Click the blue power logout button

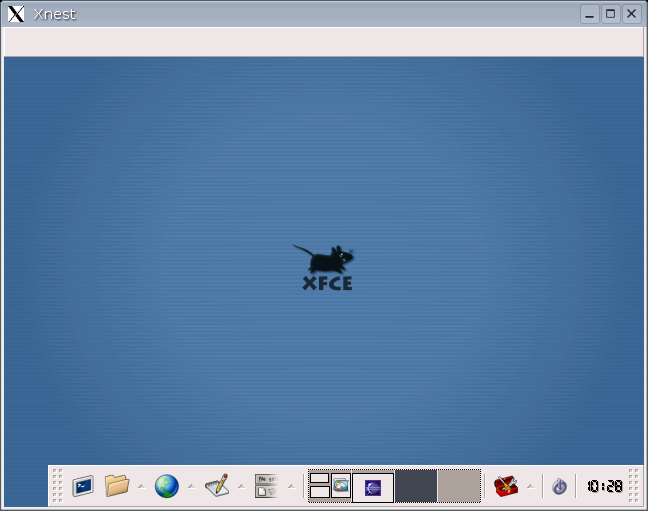559,486
